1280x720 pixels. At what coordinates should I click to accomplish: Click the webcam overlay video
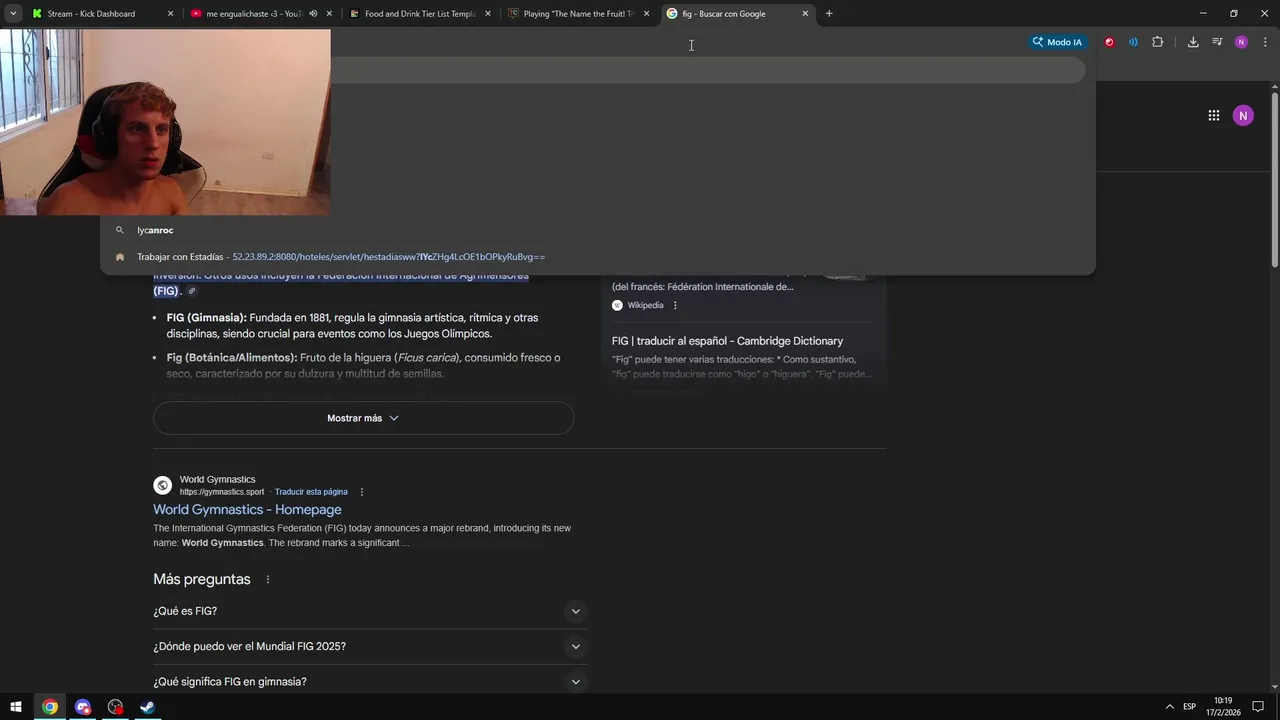[165, 122]
